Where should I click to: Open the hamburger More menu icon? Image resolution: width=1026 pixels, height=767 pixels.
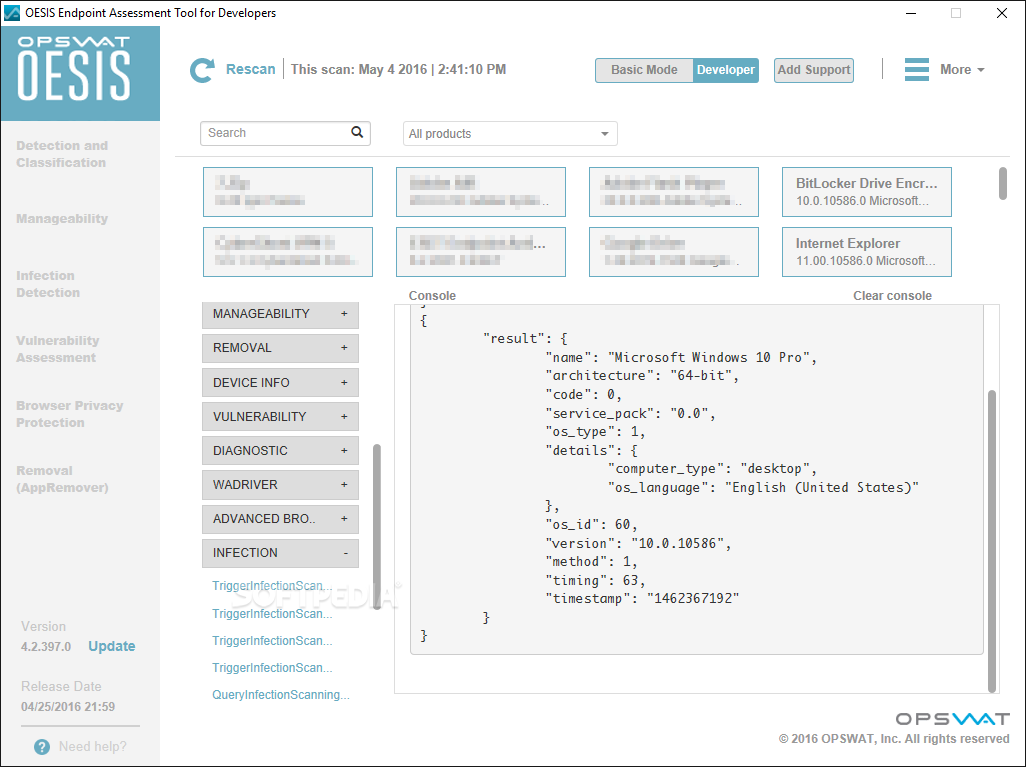coord(916,69)
